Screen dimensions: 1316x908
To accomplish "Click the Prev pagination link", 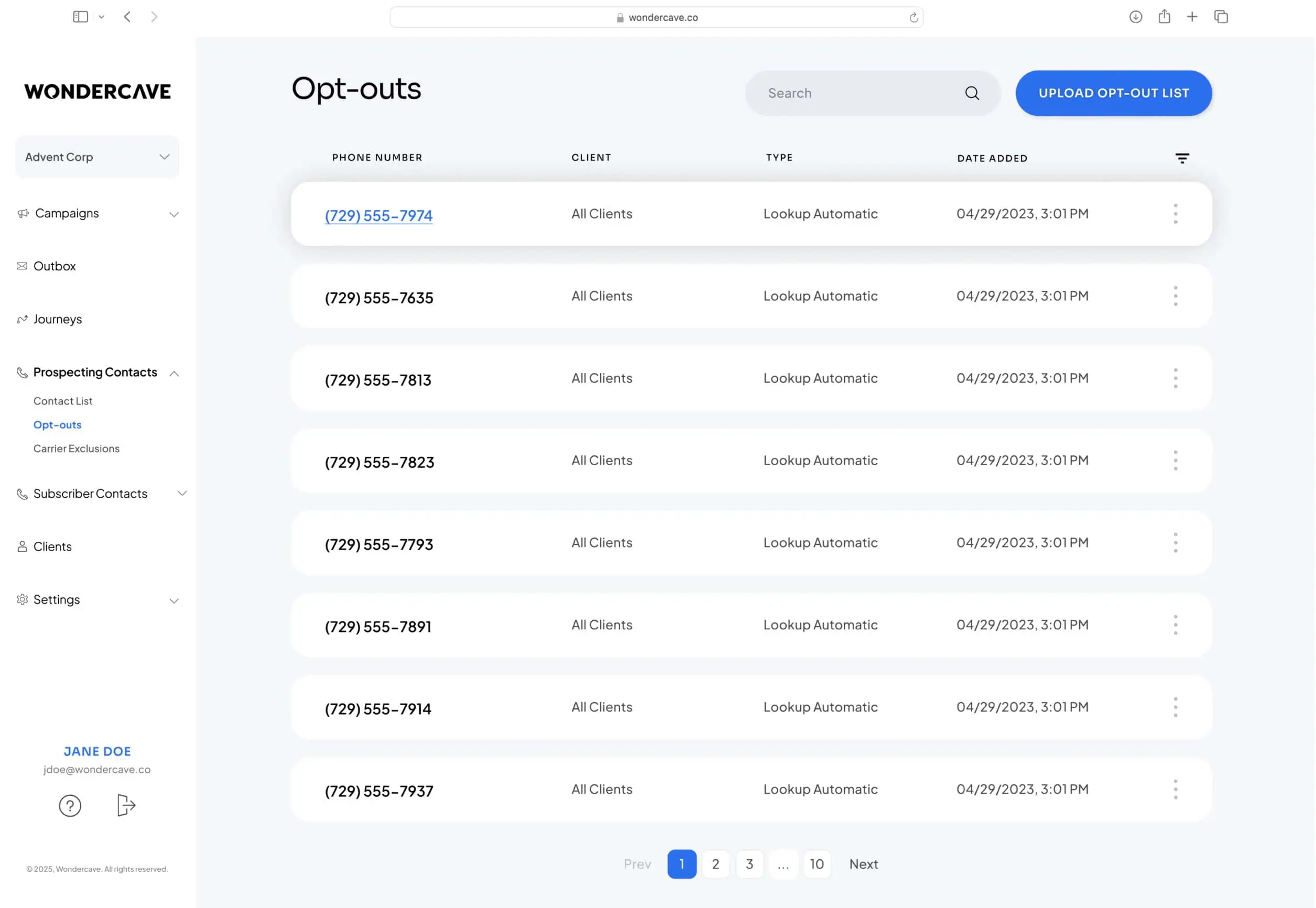I will [637, 864].
